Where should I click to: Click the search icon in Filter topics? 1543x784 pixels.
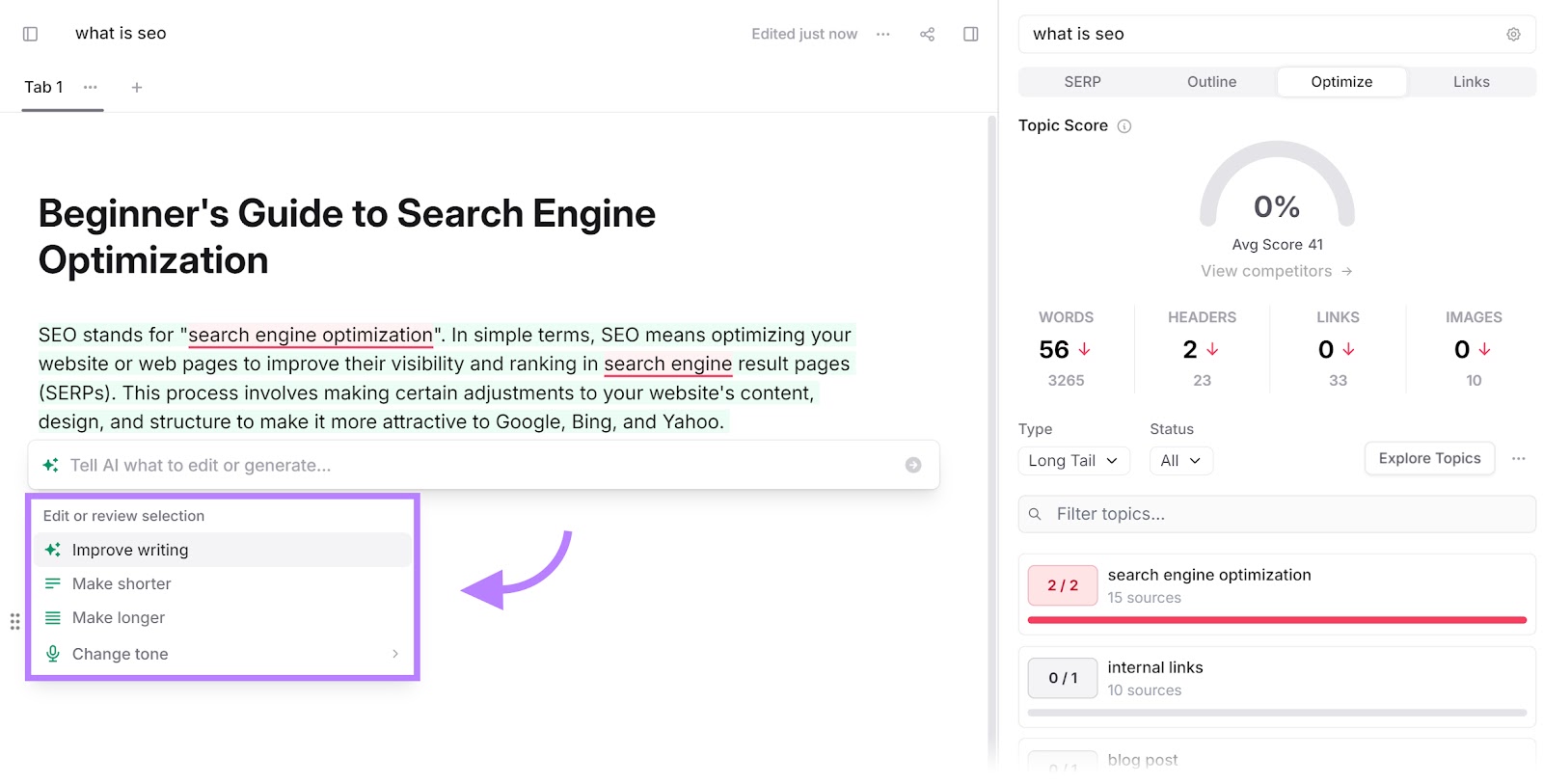point(1035,514)
